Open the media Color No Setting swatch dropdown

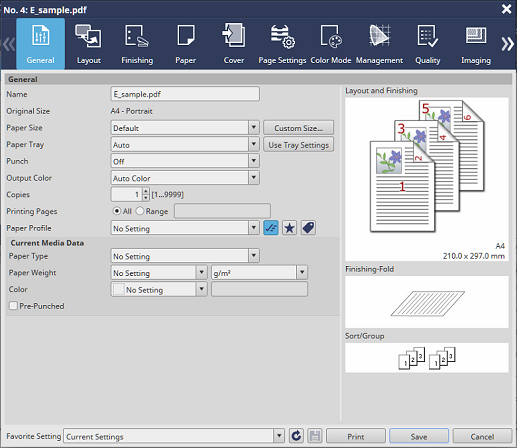pyautogui.click(x=159, y=289)
